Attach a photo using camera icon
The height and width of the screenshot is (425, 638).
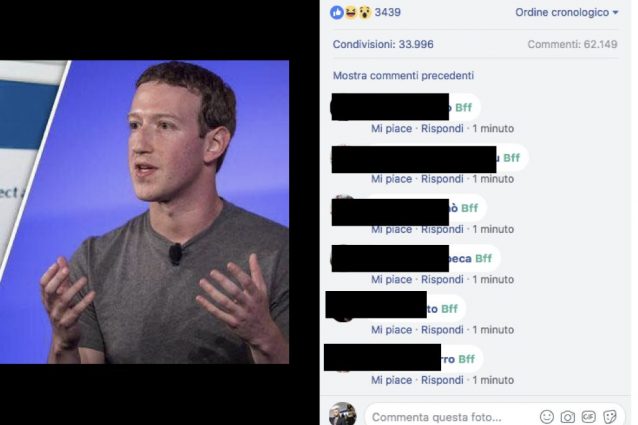[568, 417]
